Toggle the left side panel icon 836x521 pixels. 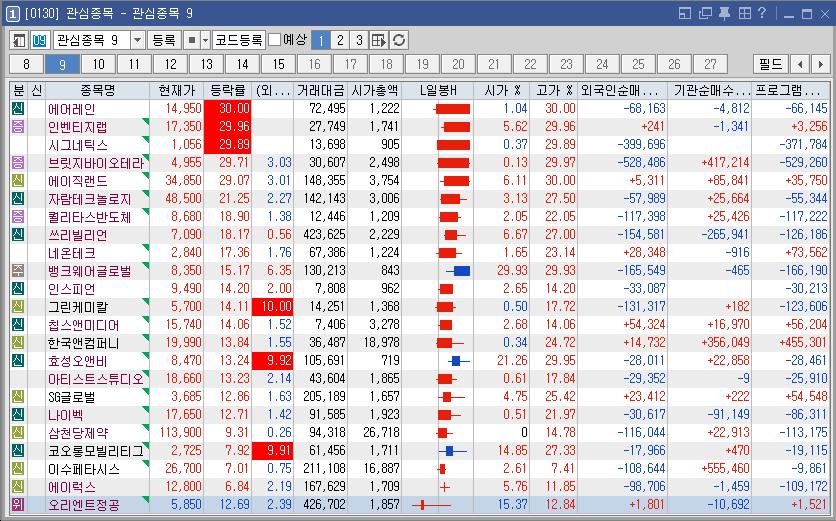[20, 40]
